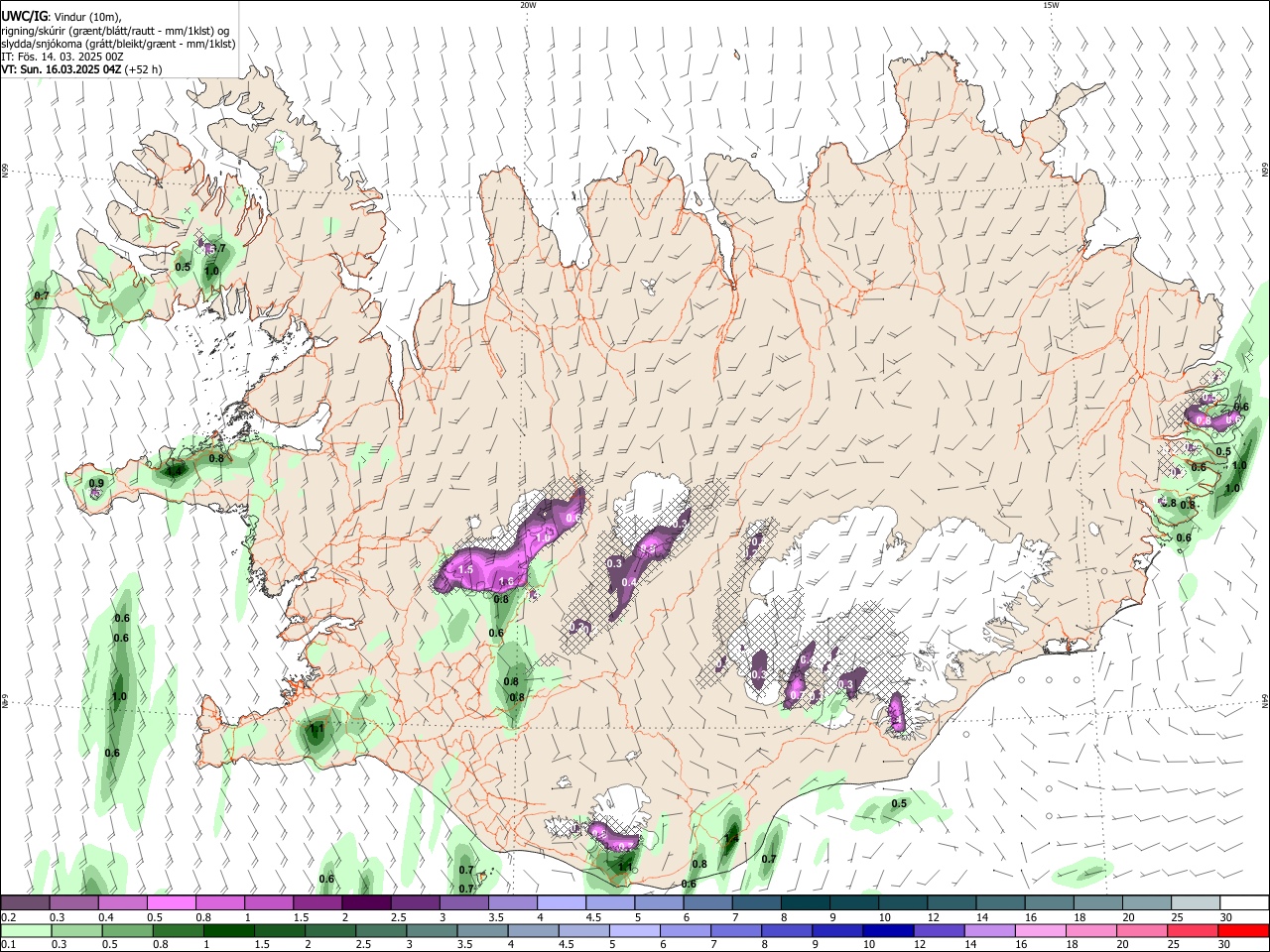This screenshot has height=952, width=1270.
Task: Click the 'UWC/IG: Vindur (10m),' title line
Action: tap(62, 16)
